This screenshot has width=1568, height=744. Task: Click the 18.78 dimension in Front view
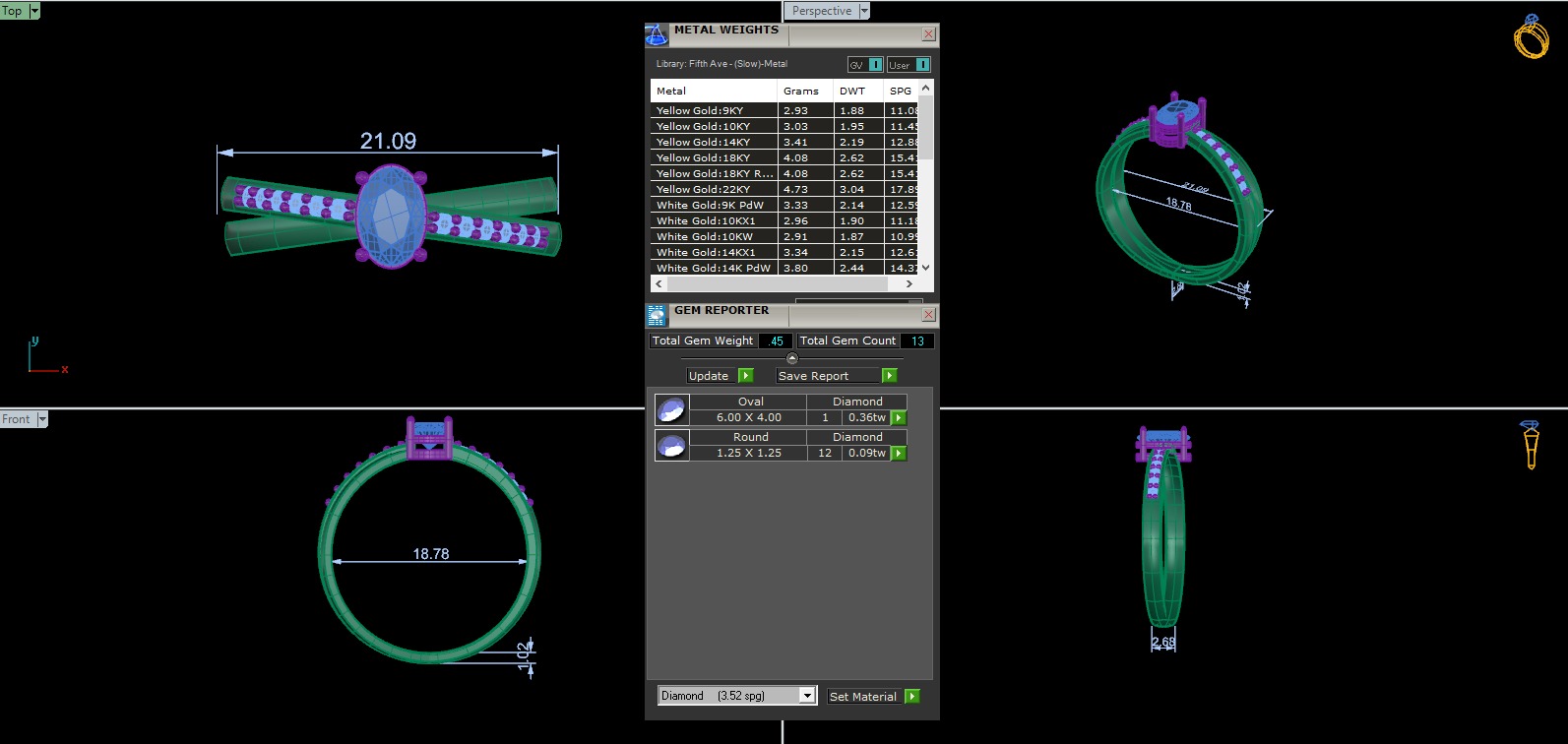click(431, 554)
